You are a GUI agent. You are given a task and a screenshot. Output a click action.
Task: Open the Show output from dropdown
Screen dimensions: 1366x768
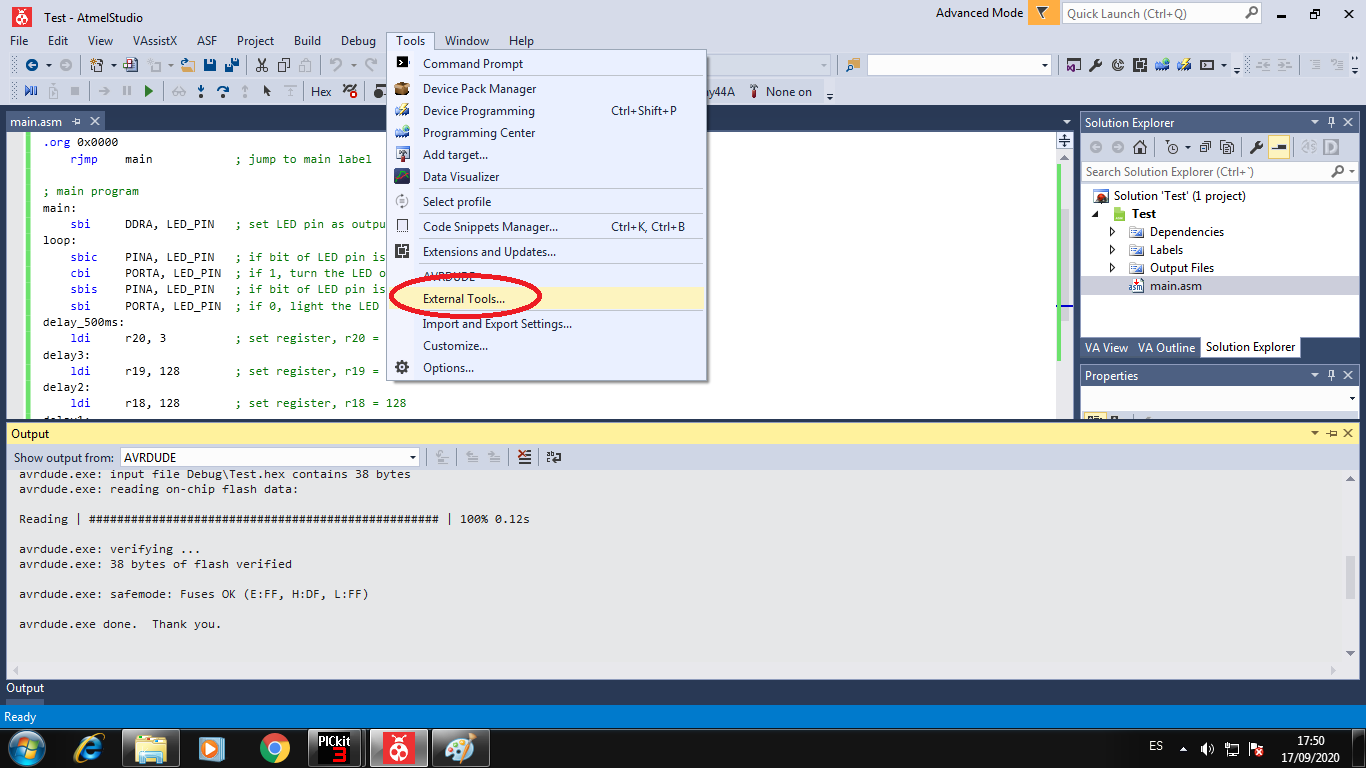tap(413, 457)
